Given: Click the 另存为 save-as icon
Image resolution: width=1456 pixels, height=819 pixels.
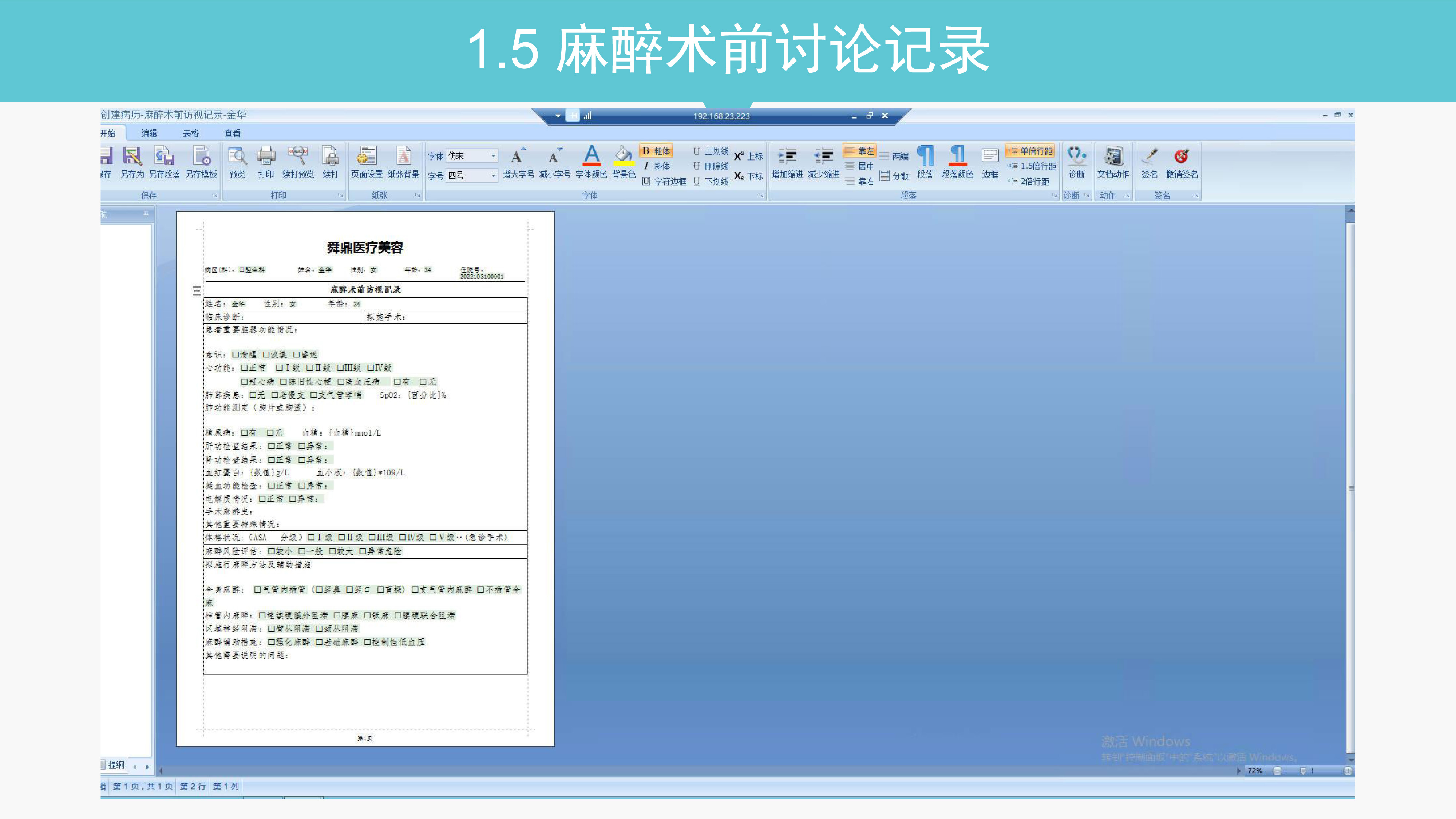Looking at the screenshot, I should (x=132, y=162).
